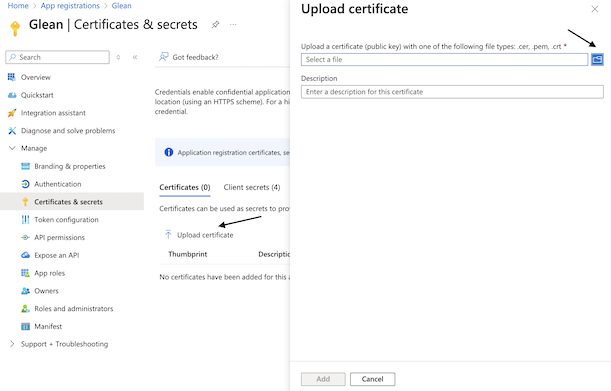This screenshot has height=391, width=611.
Task: Click the file browse folder icon
Action: 597,59
